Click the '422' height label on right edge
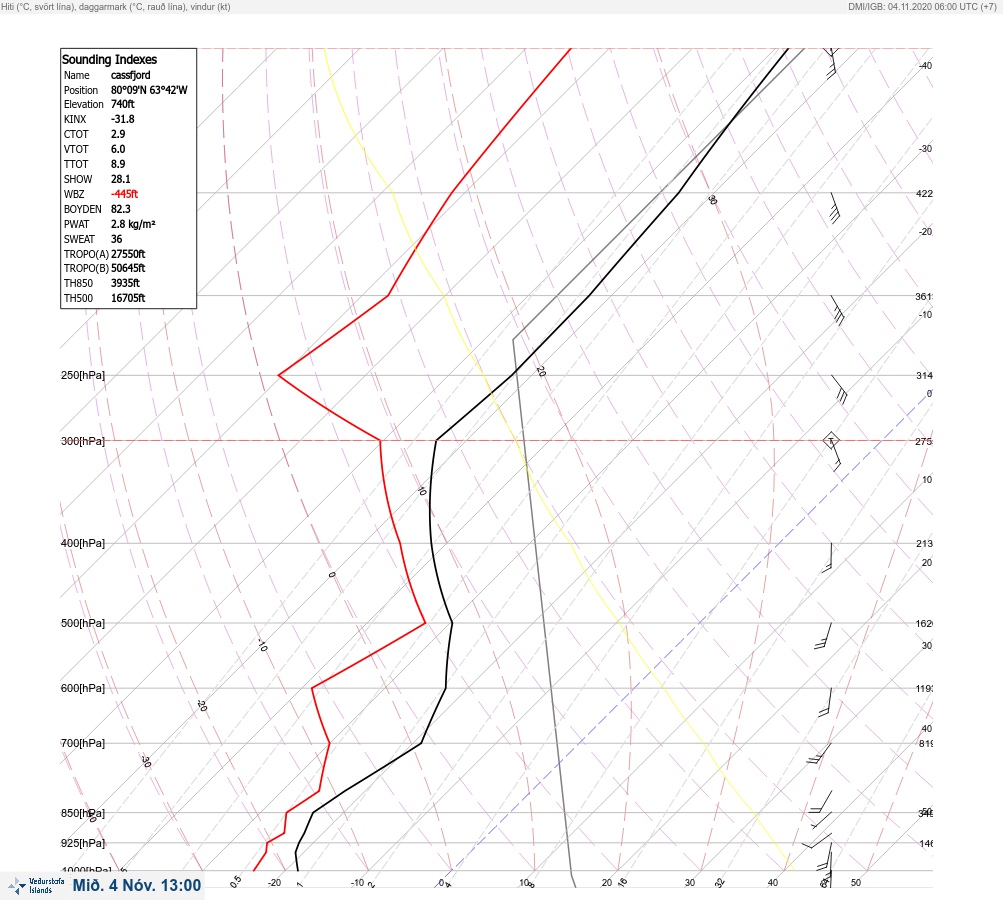 [x=924, y=193]
